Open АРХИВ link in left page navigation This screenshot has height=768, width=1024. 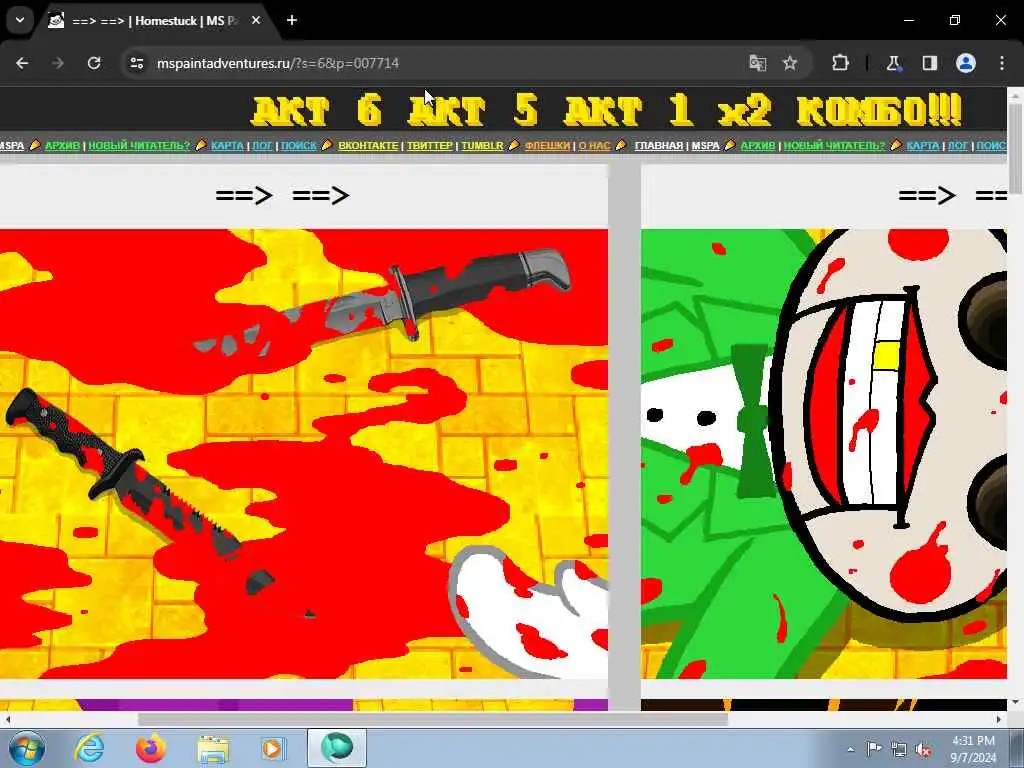[62, 146]
